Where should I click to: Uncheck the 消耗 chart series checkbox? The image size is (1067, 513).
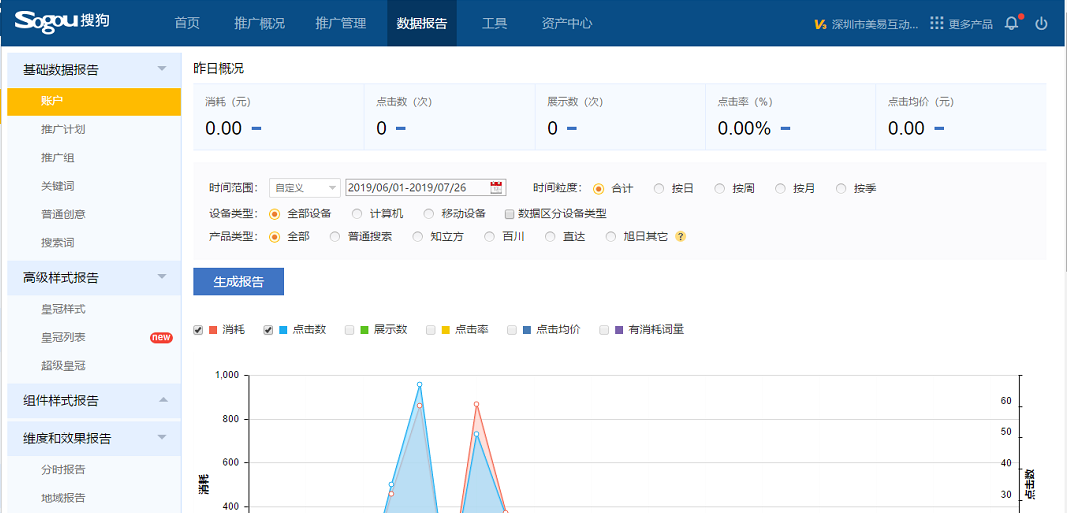point(198,330)
